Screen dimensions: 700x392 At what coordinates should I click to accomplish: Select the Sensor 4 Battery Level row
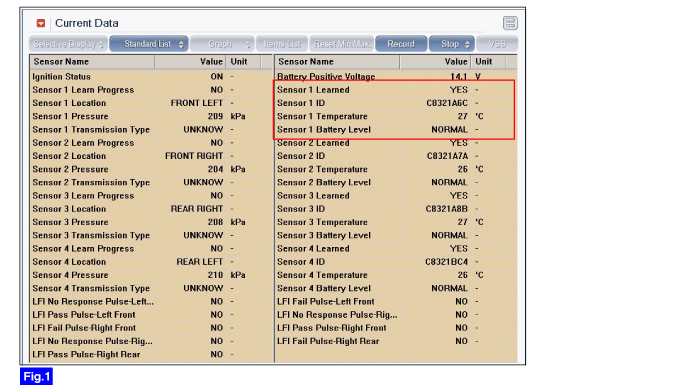396,288
